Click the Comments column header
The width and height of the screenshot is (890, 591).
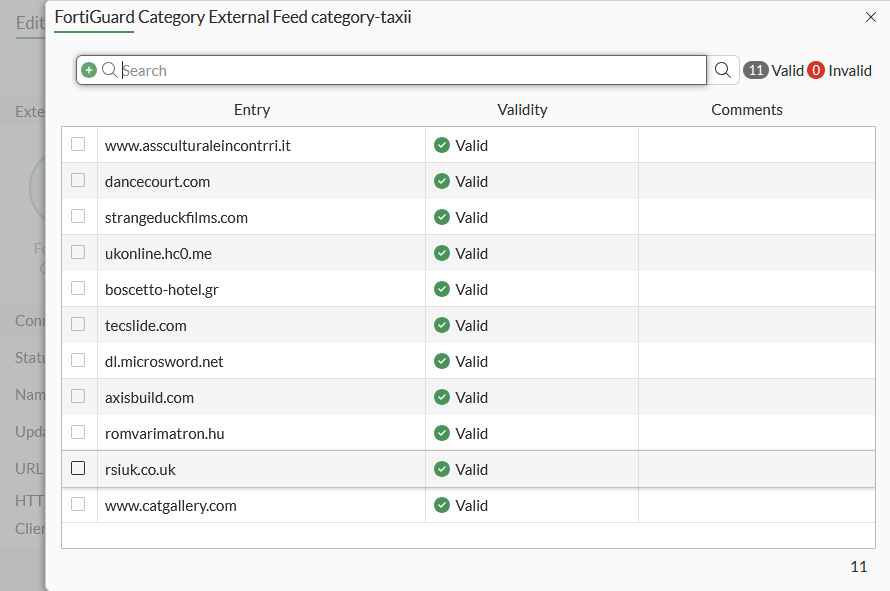pos(747,110)
